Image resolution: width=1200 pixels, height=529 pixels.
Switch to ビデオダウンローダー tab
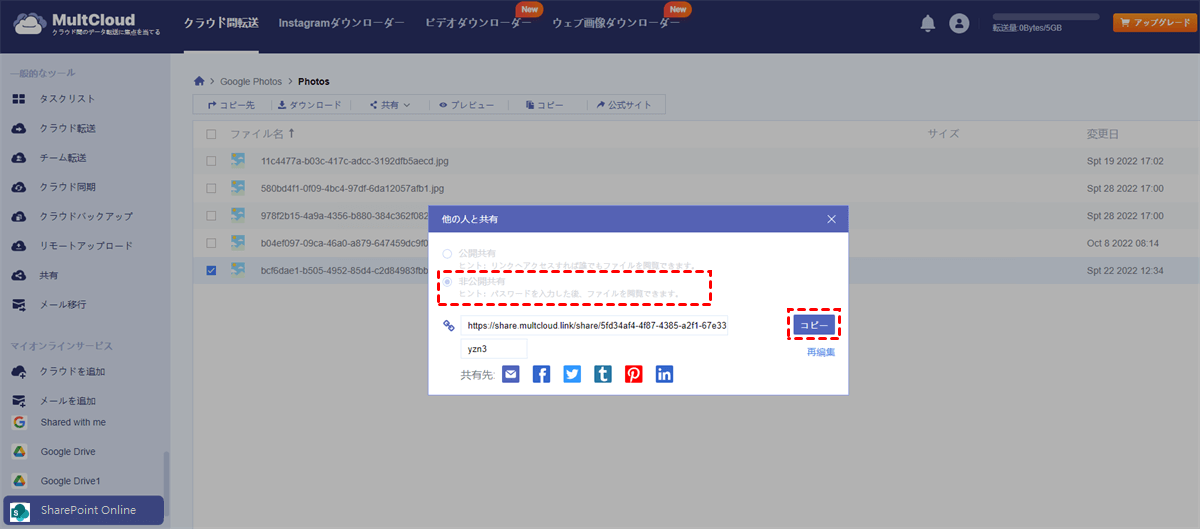(478, 23)
